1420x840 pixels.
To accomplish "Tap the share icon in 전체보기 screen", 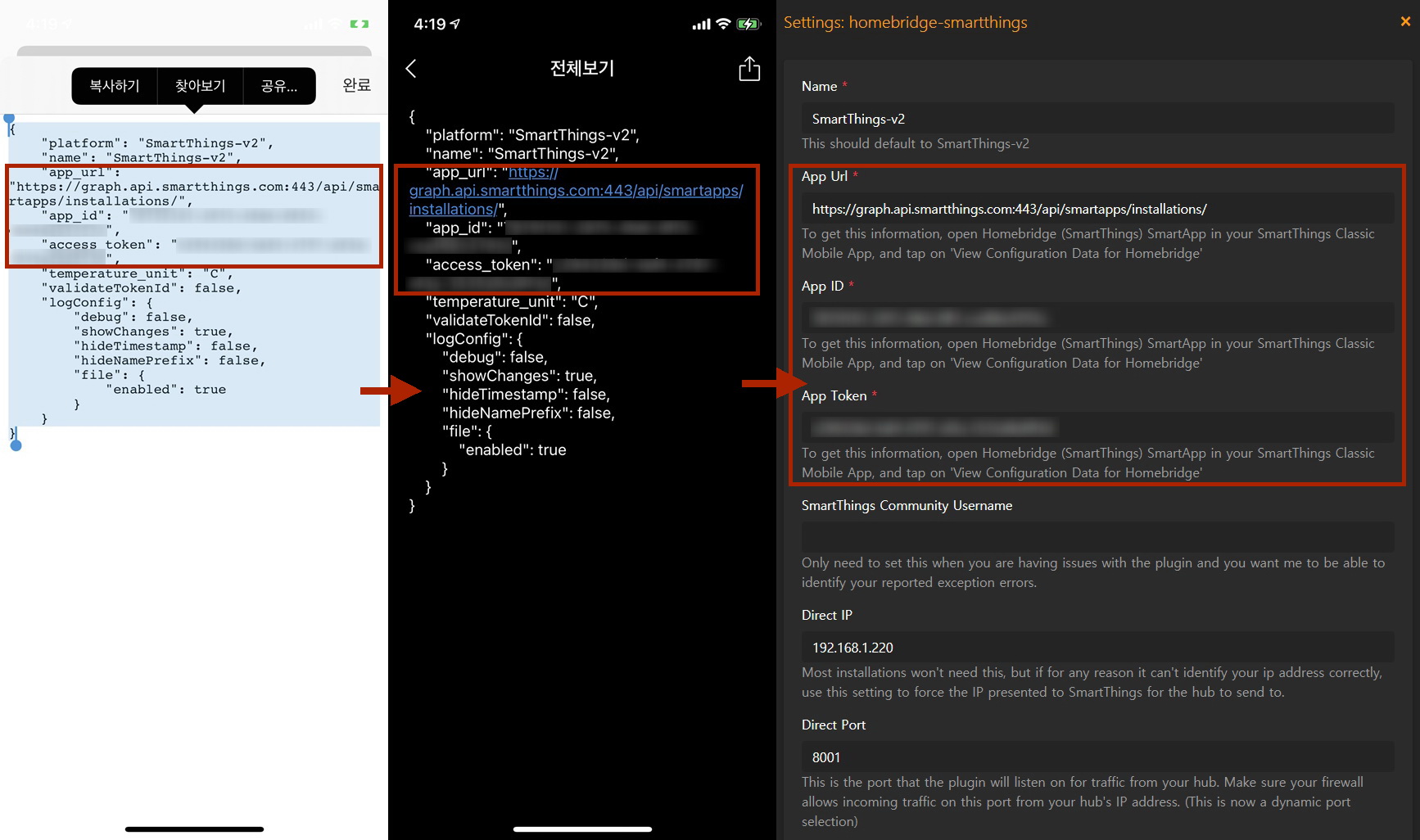I will pyautogui.click(x=749, y=69).
